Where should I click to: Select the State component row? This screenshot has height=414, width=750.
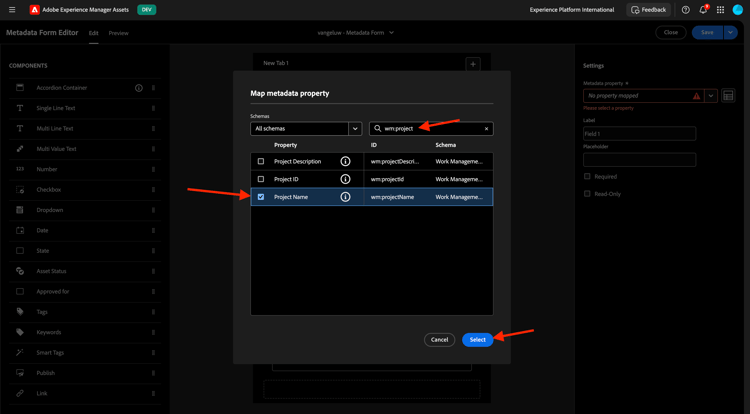click(85, 251)
